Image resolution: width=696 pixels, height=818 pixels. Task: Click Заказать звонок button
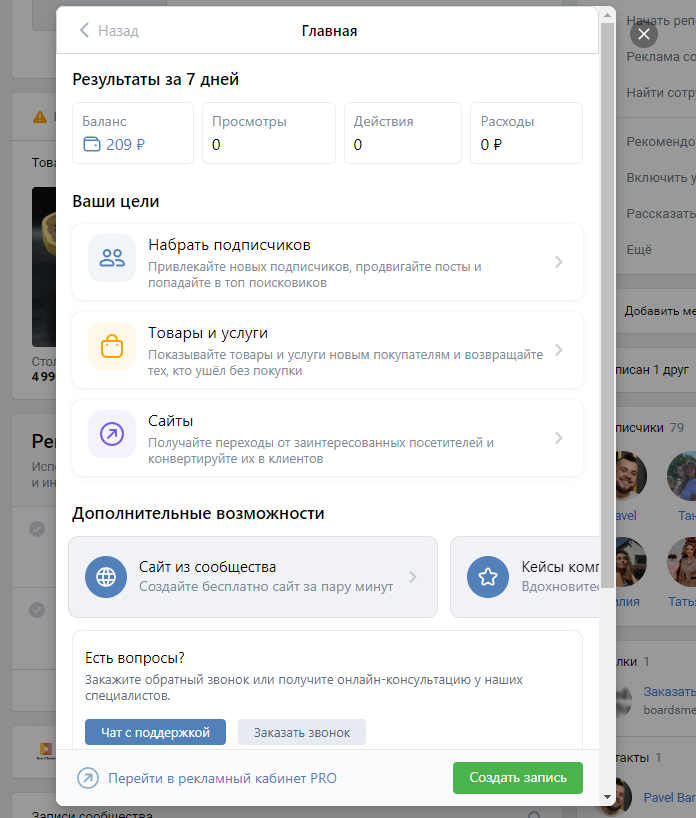tap(302, 732)
